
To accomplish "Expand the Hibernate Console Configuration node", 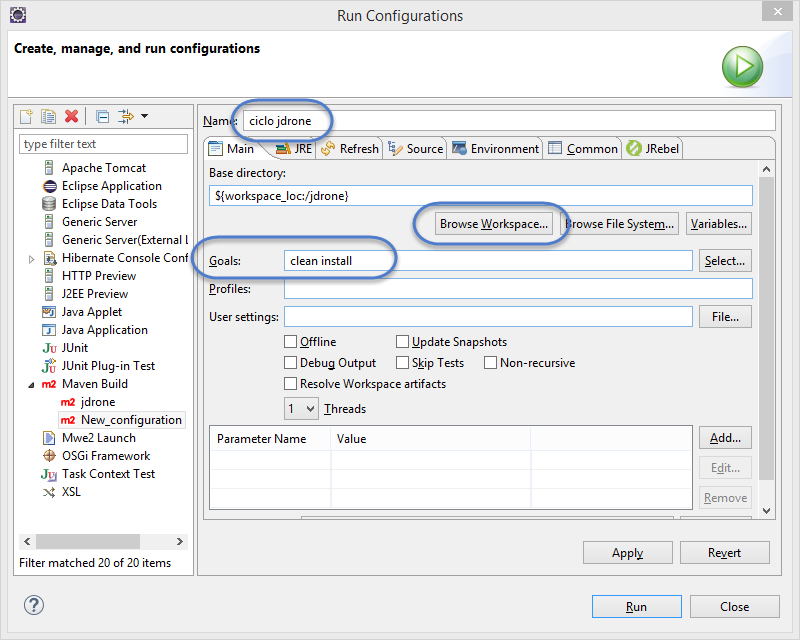I will 32,259.
